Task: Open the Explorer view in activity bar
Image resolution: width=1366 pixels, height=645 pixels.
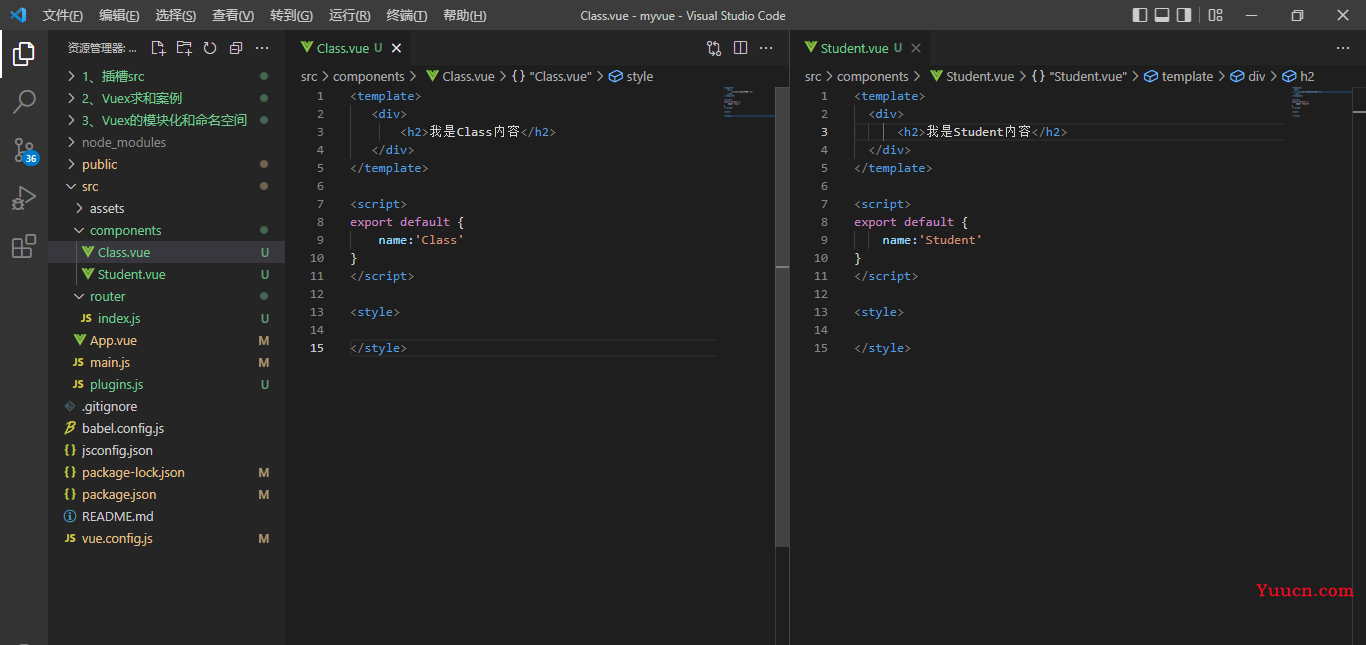Action: [24, 54]
